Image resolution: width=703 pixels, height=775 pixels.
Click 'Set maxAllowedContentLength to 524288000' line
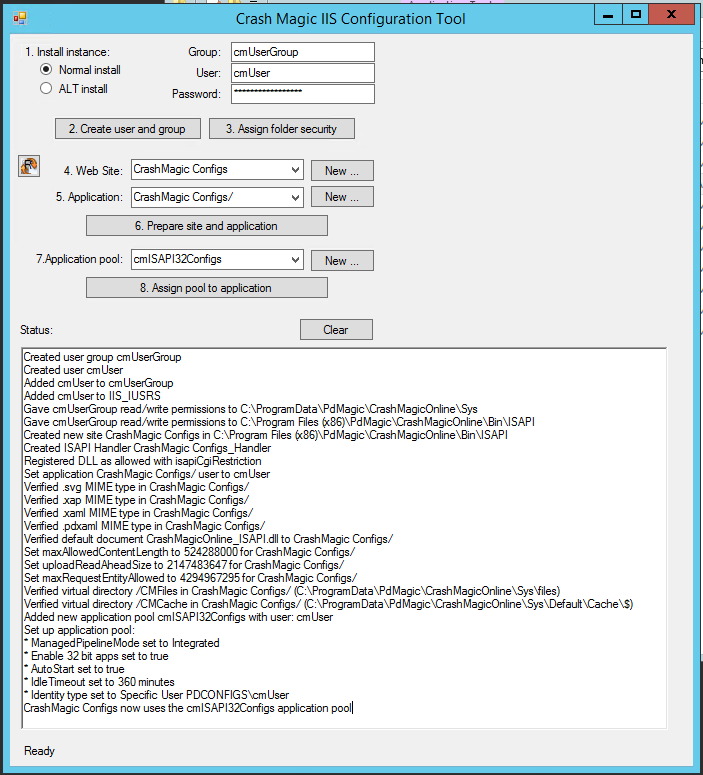pos(189,552)
